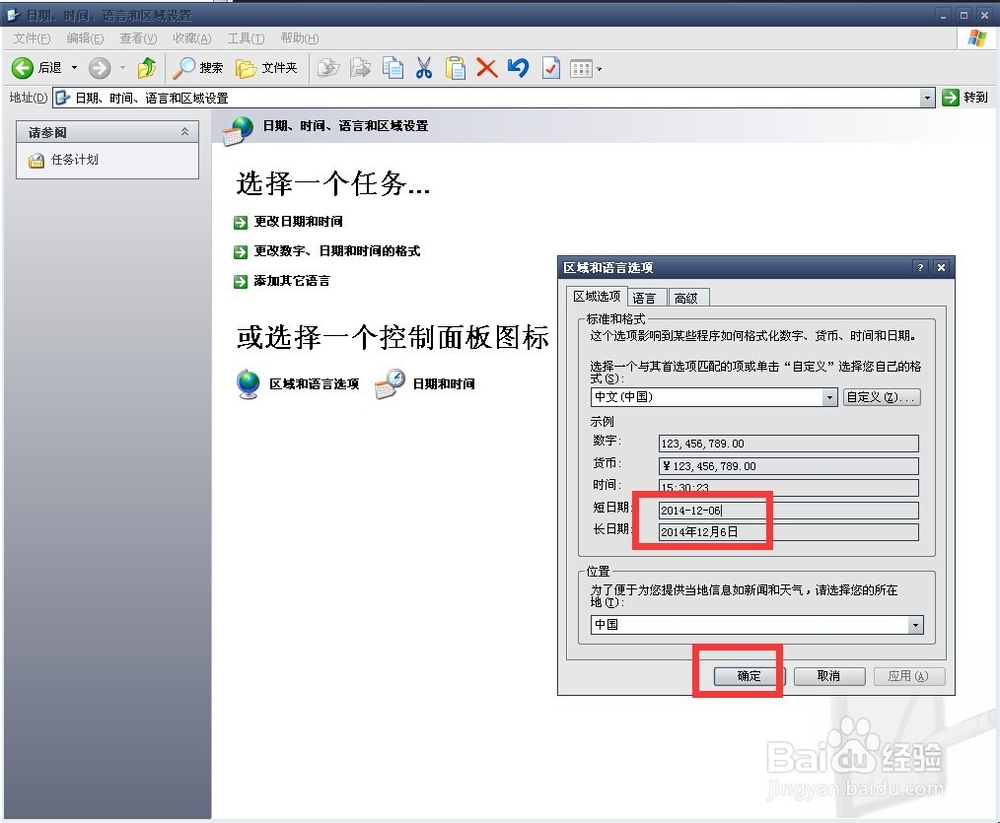
Task: Click the Windows flag logo icon
Action: [976, 38]
